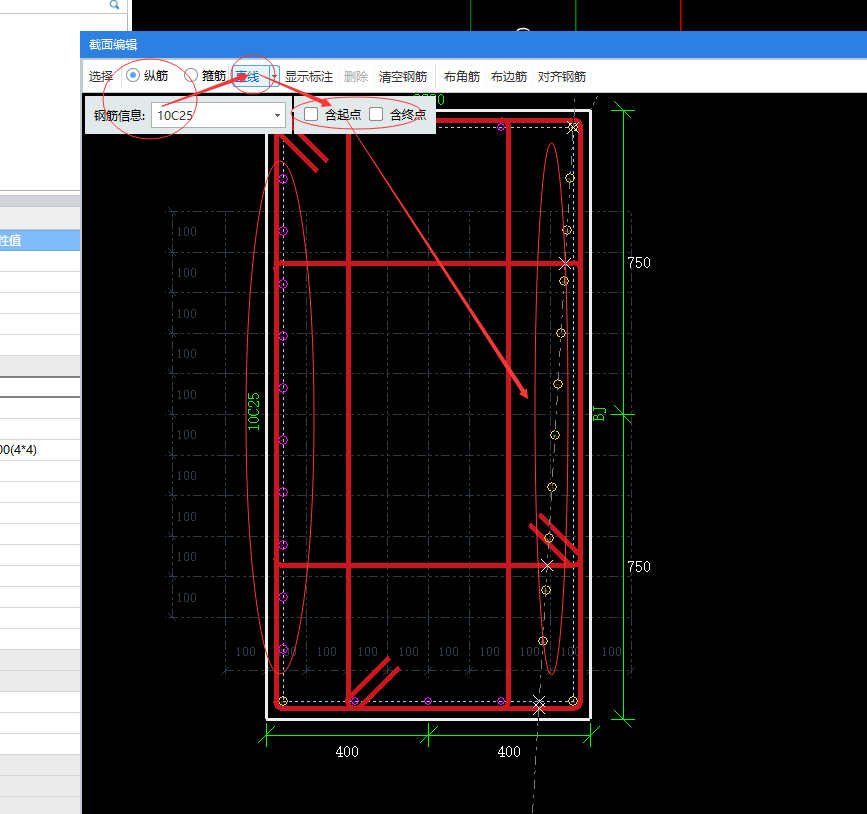Enable the 含起点 checkbox
The width and height of the screenshot is (867, 814).
[311, 114]
